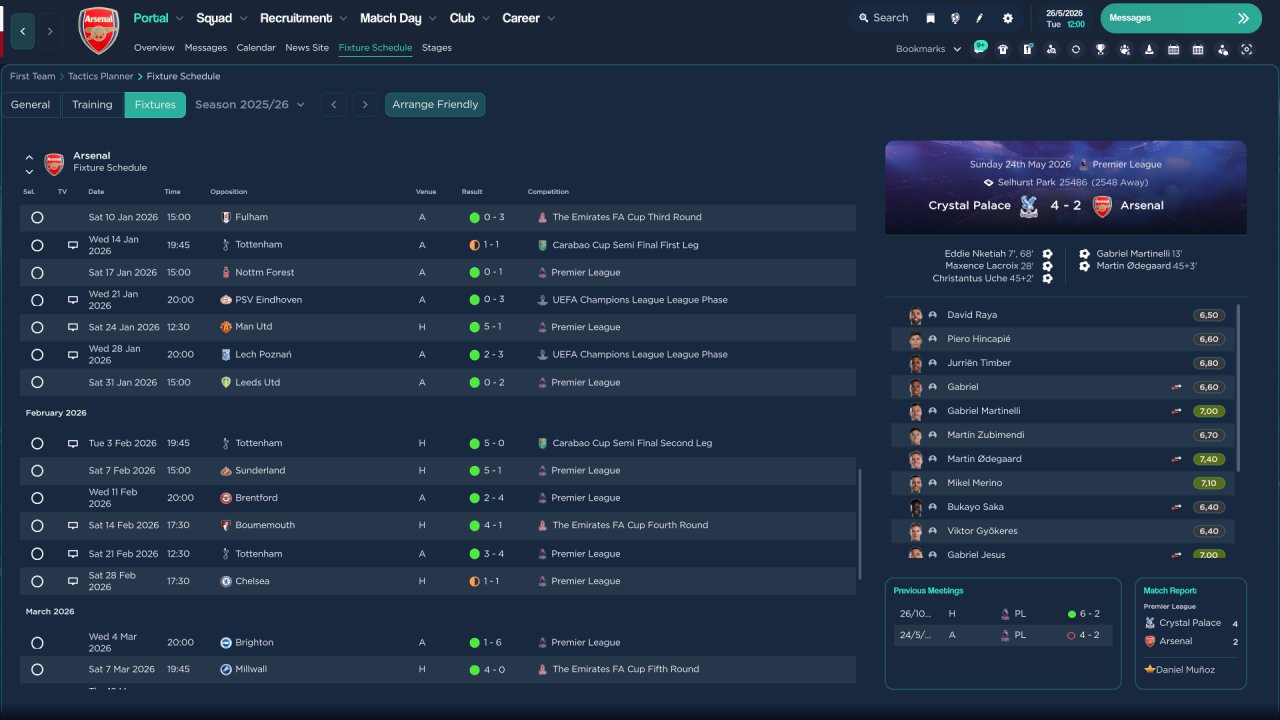Click the green Messages continue button

[x=1181, y=18]
